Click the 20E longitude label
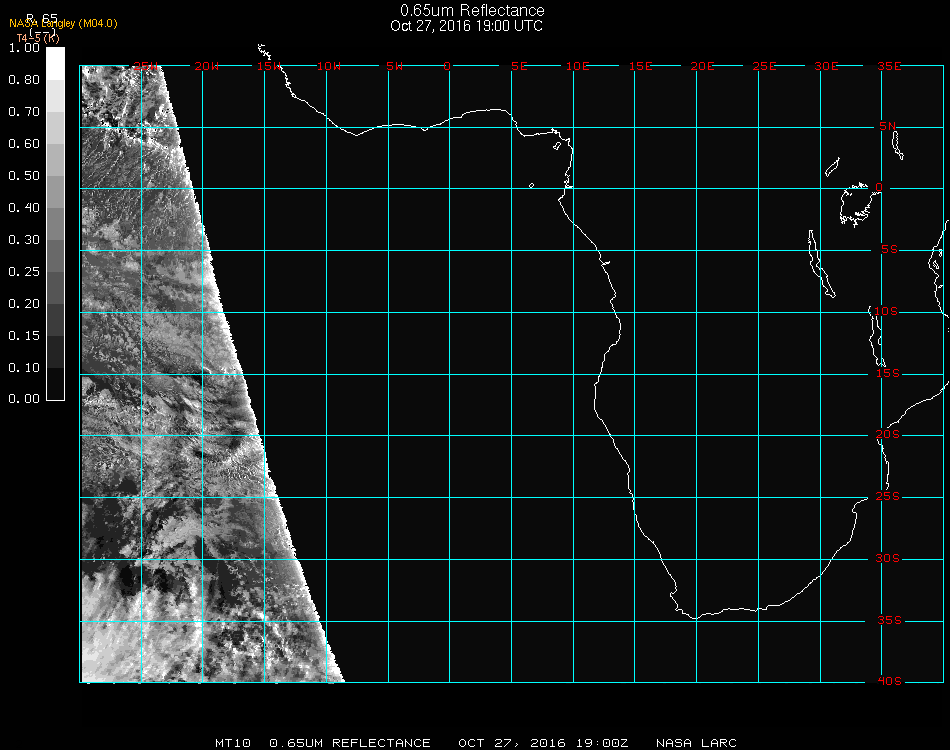Screen dimensions: 950x750 coord(702,66)
